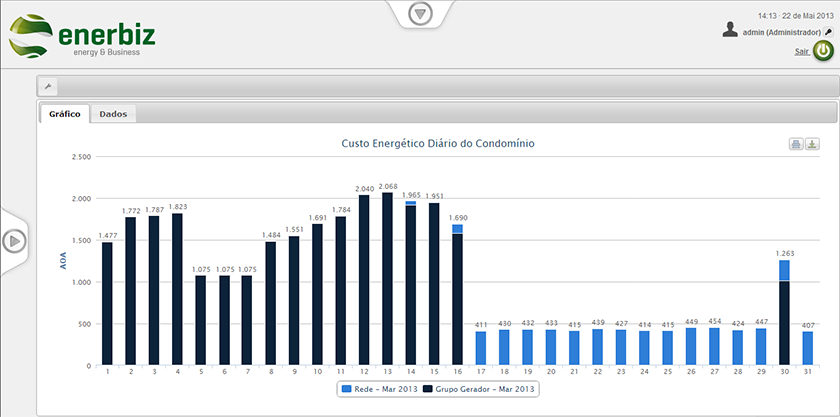The image size is (840, 417).
Task: Print the chart using printer icon
Action: [796, 144]
